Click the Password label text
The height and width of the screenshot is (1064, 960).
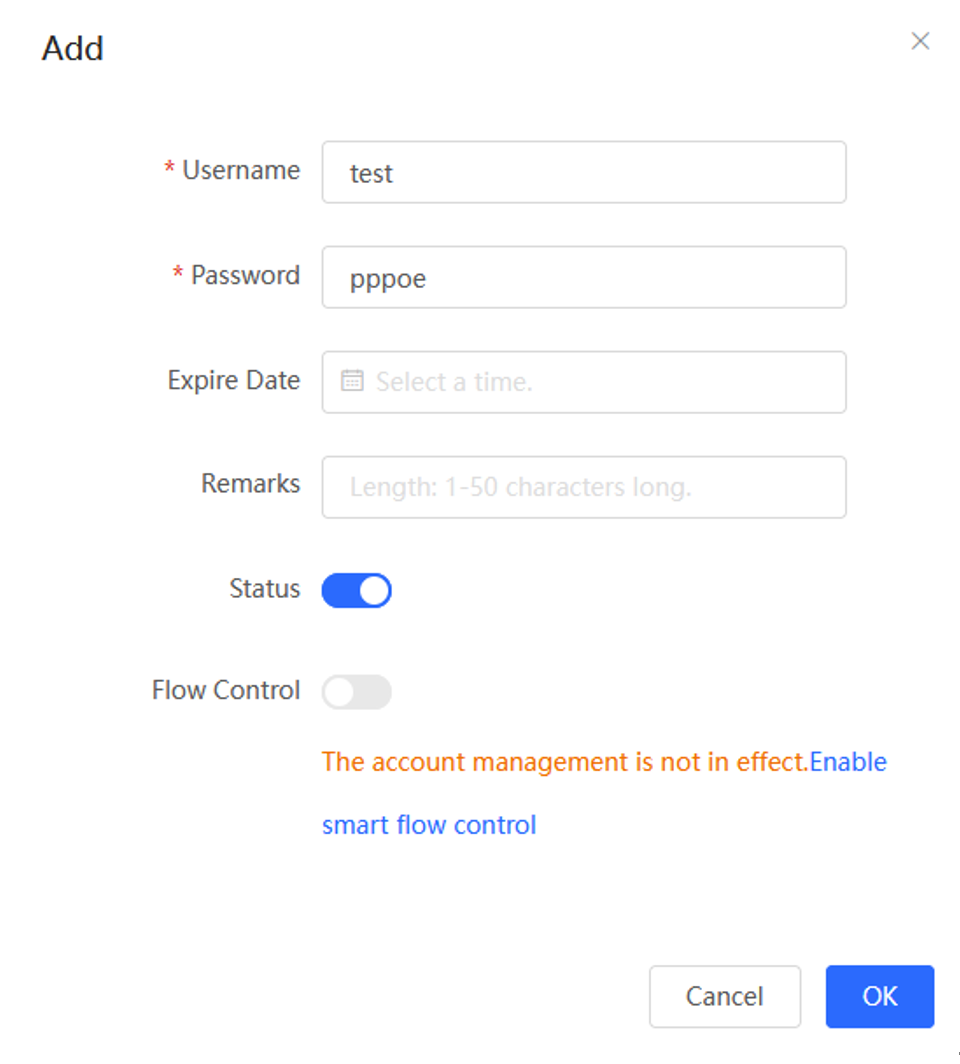[245, 276]
